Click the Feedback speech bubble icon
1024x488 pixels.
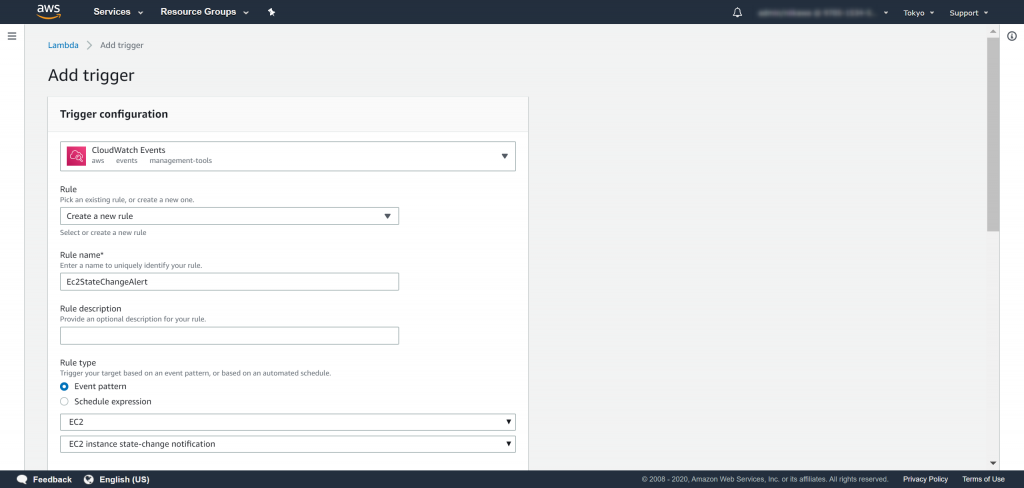point(22,480)
